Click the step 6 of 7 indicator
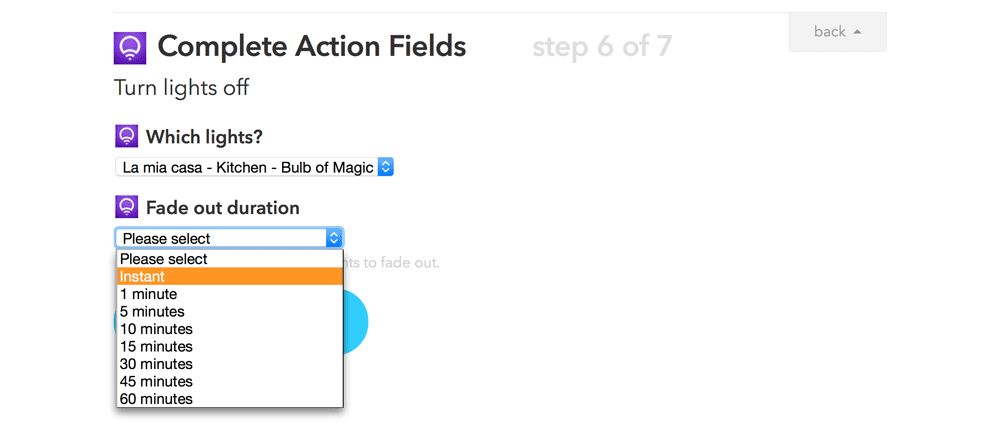This screenshot has width=1000, height=429. click(602, 47)
